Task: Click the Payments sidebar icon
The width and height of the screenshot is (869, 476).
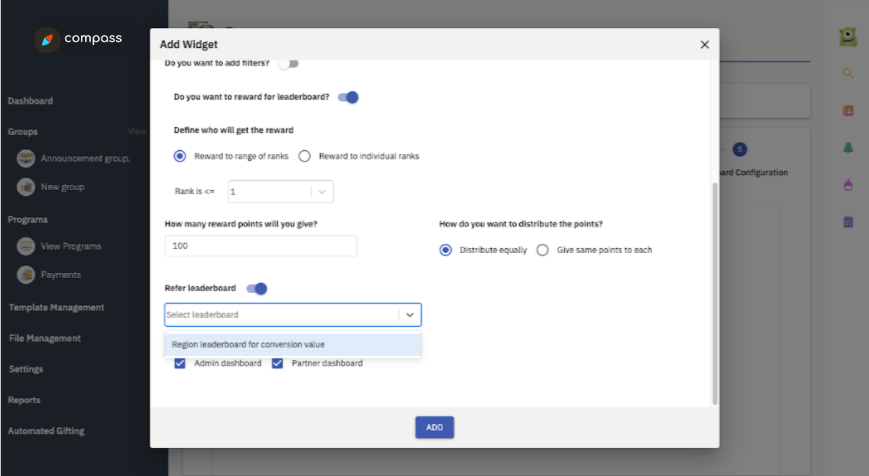Action: click(x=25, y=275)
